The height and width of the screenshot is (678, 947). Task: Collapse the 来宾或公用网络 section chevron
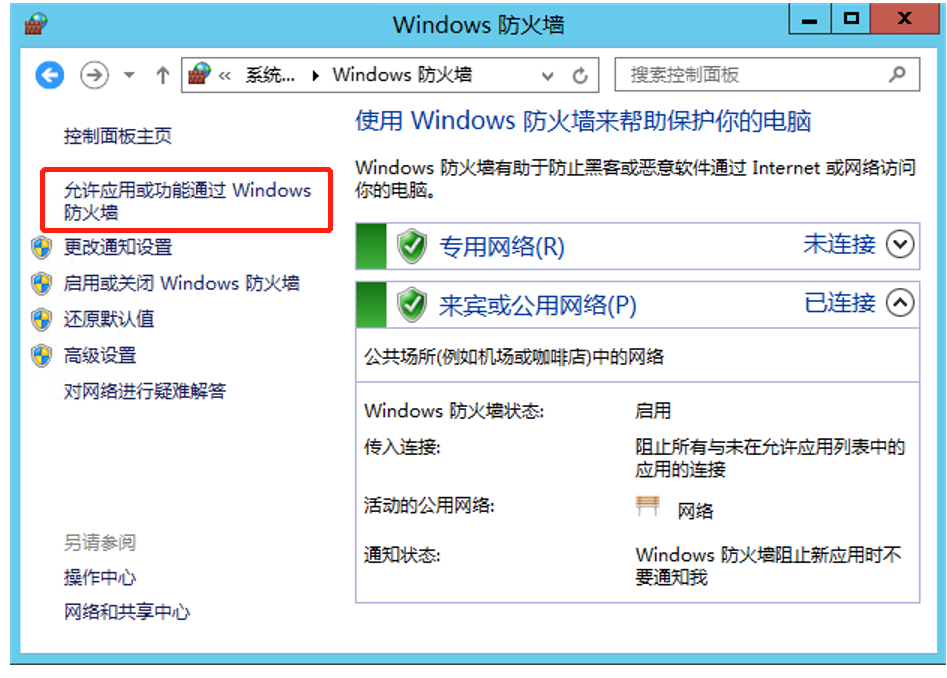900,302
